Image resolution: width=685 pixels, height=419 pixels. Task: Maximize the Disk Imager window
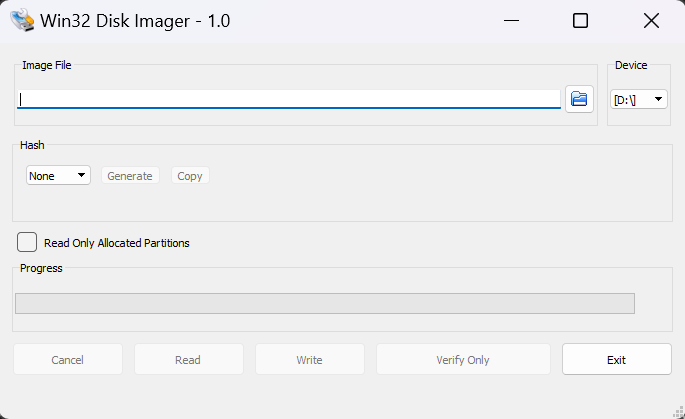pos(580,21)
